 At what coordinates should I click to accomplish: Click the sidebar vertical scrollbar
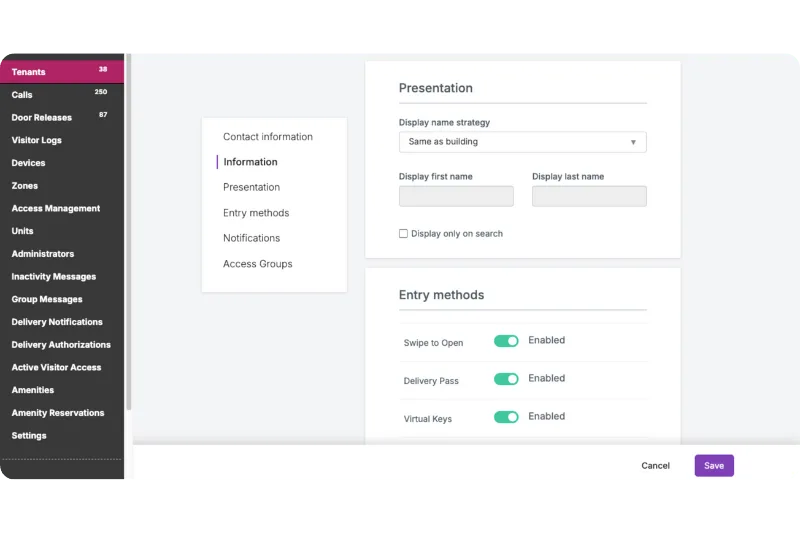[129, 232]
